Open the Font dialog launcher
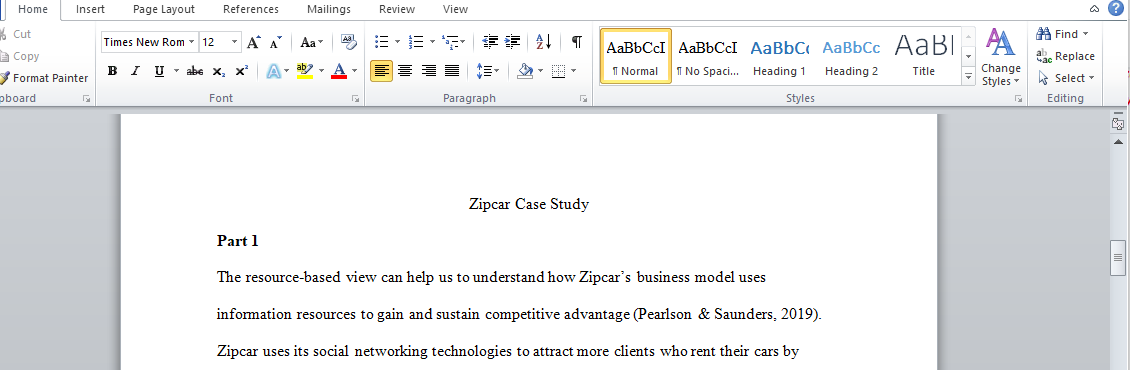 click(x=355, y=99)
